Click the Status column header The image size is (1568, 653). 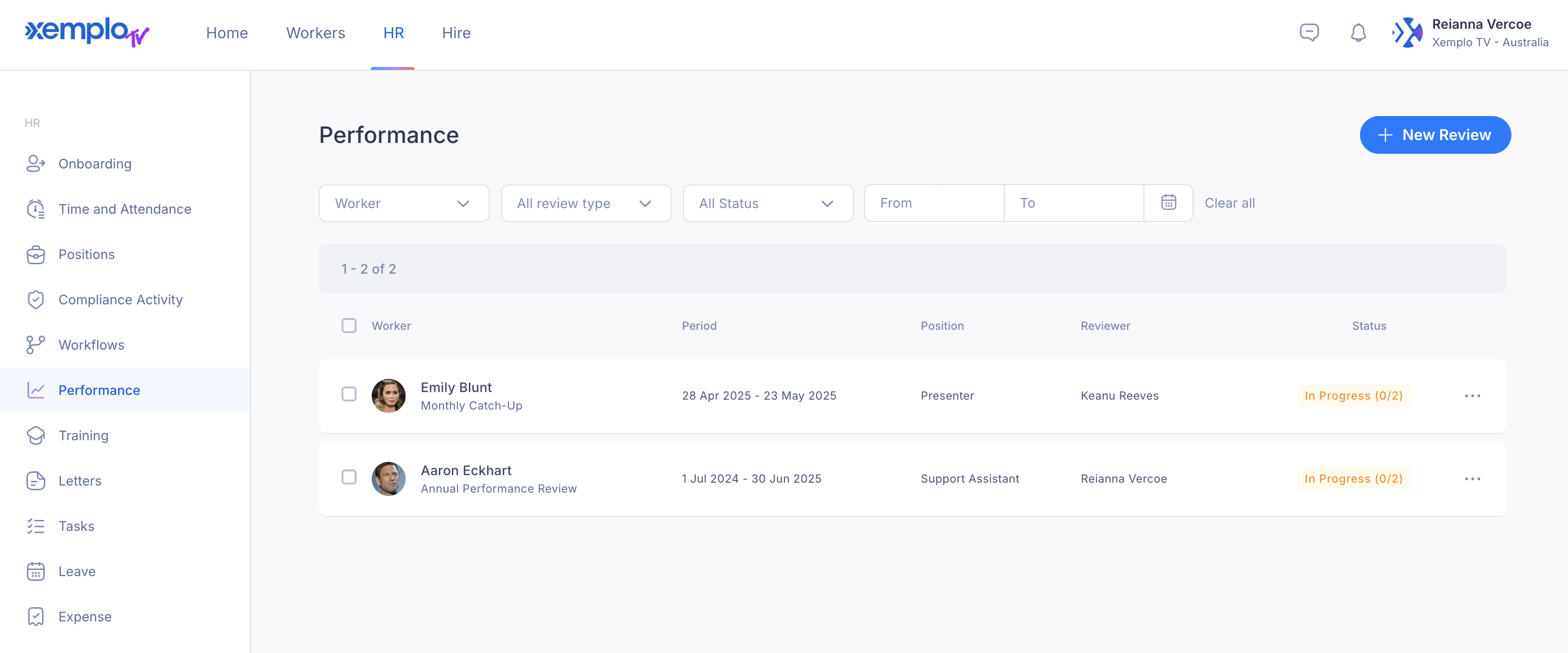1368,326
